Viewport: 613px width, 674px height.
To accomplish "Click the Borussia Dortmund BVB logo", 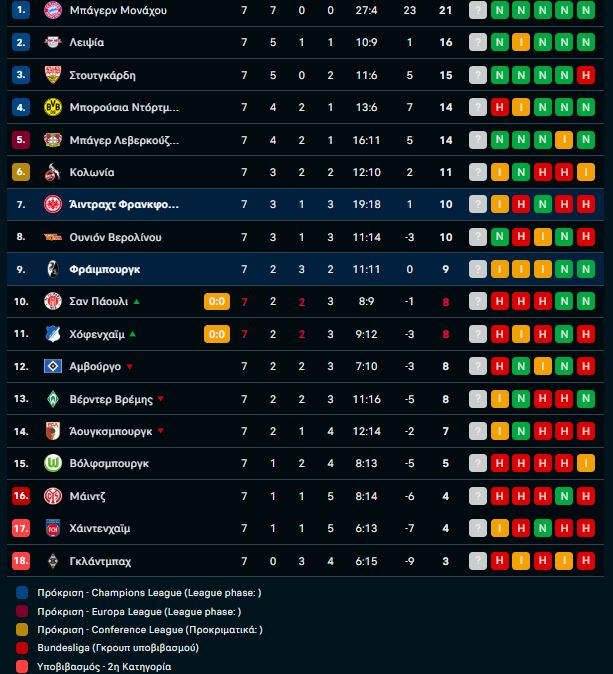I will point(53,107).
